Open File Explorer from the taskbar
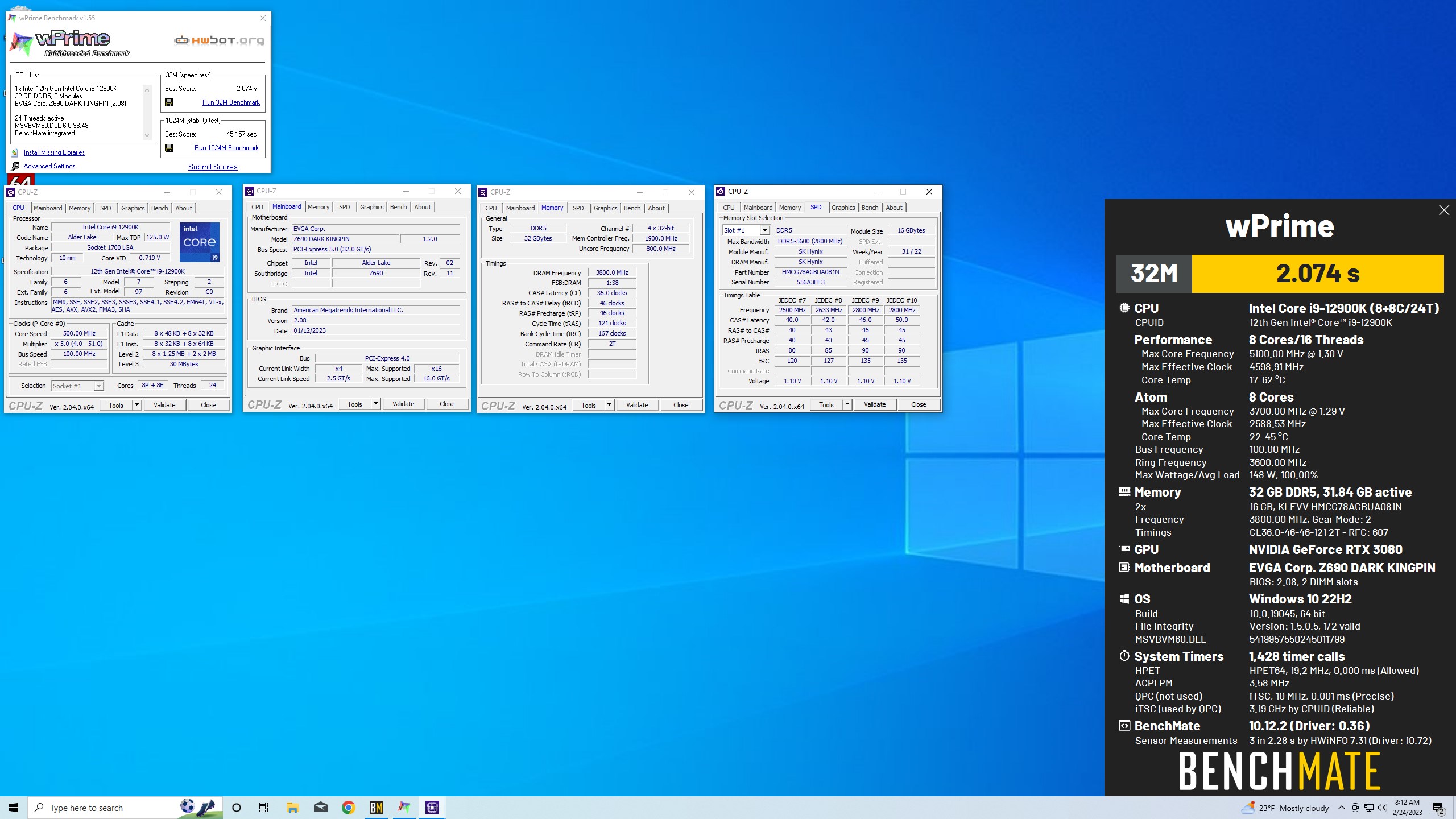This screenshot has width=1456, height=819. pos(292,808)
